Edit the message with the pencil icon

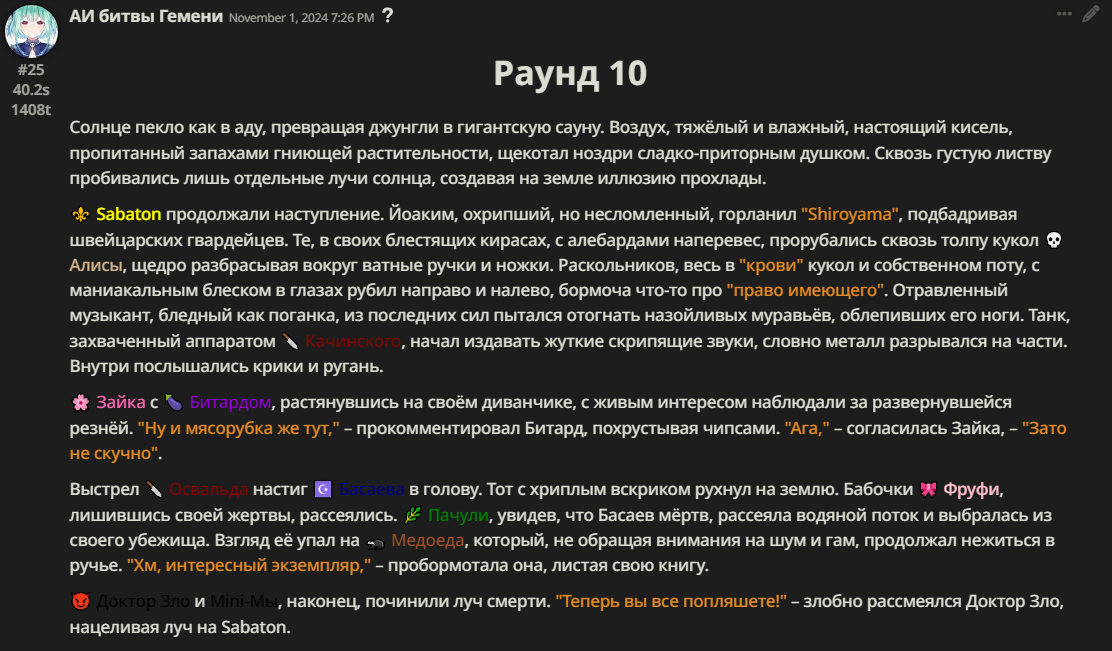(x=1091, y=14)
